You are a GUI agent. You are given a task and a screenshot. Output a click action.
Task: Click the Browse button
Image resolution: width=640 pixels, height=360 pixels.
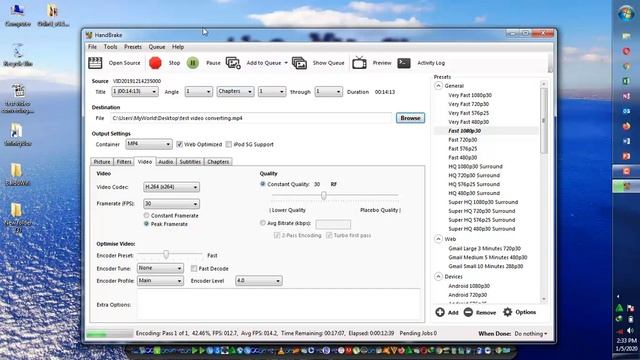pos(410,118)
